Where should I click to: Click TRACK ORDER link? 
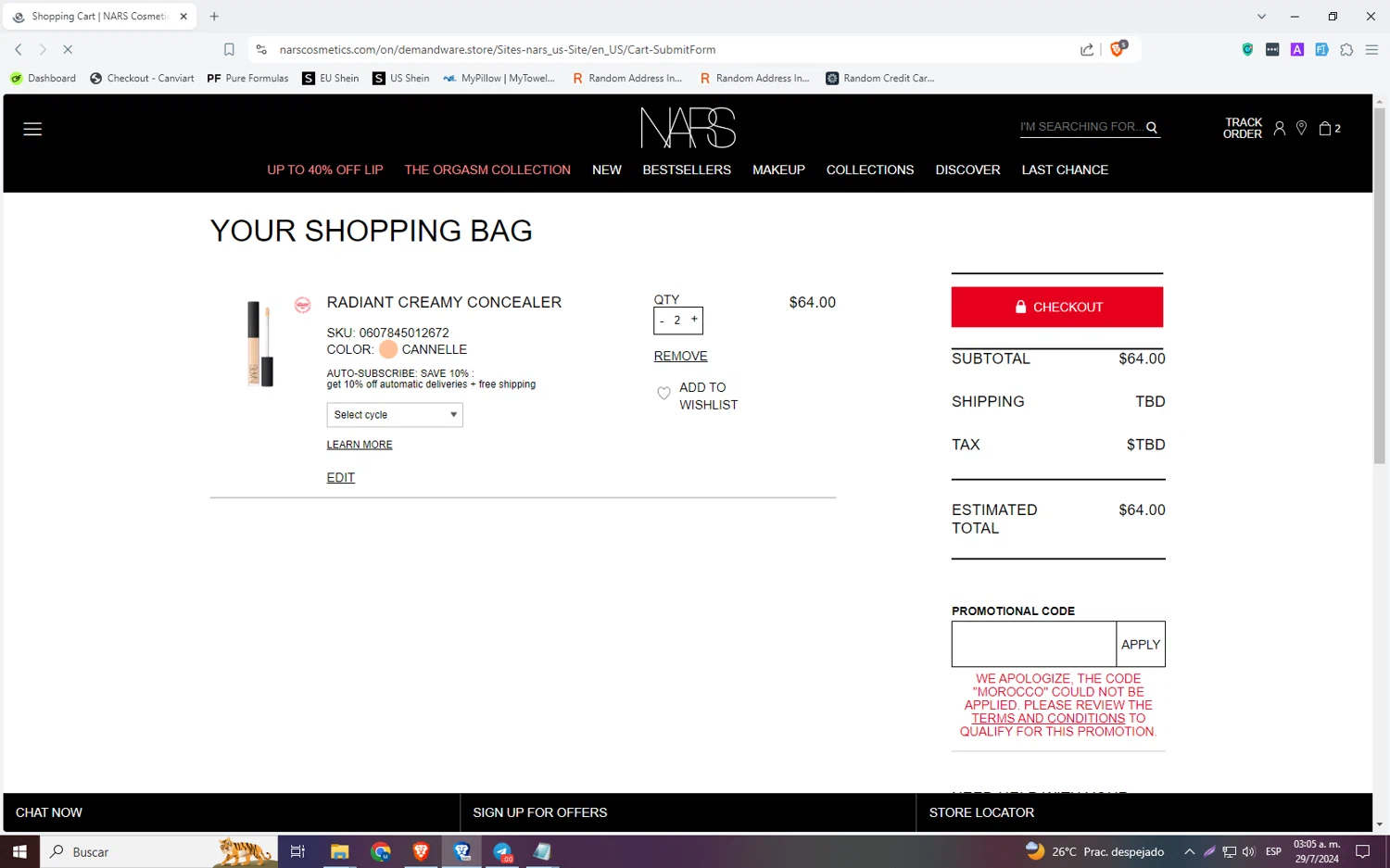(1243, 128)
